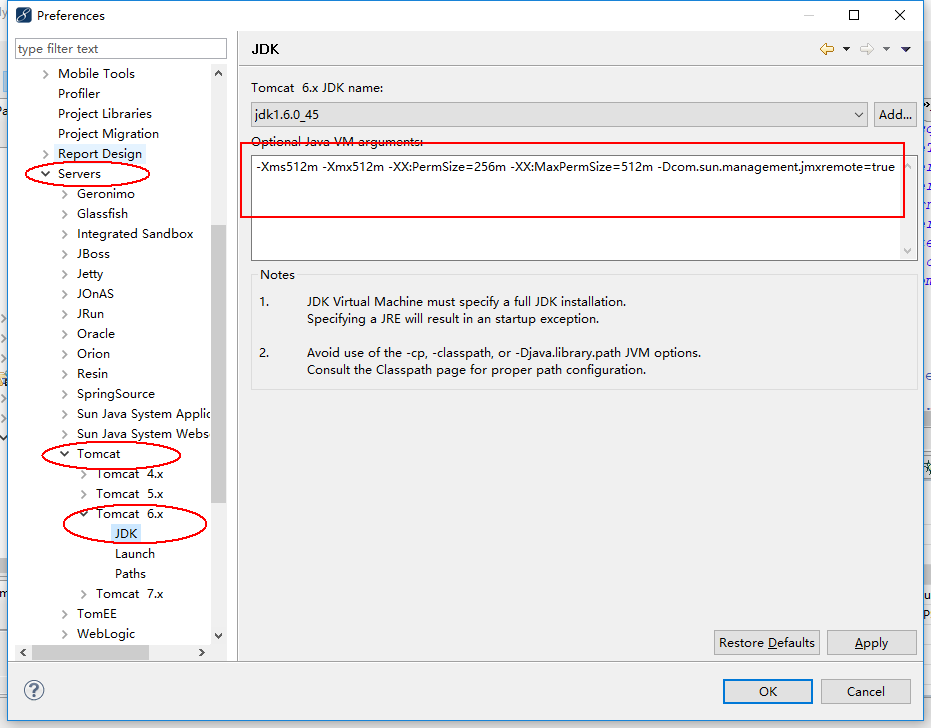The image size is (931, 728).
Task: Click the tree vertical scrollbar thumb
Action: tap(218, 363)
